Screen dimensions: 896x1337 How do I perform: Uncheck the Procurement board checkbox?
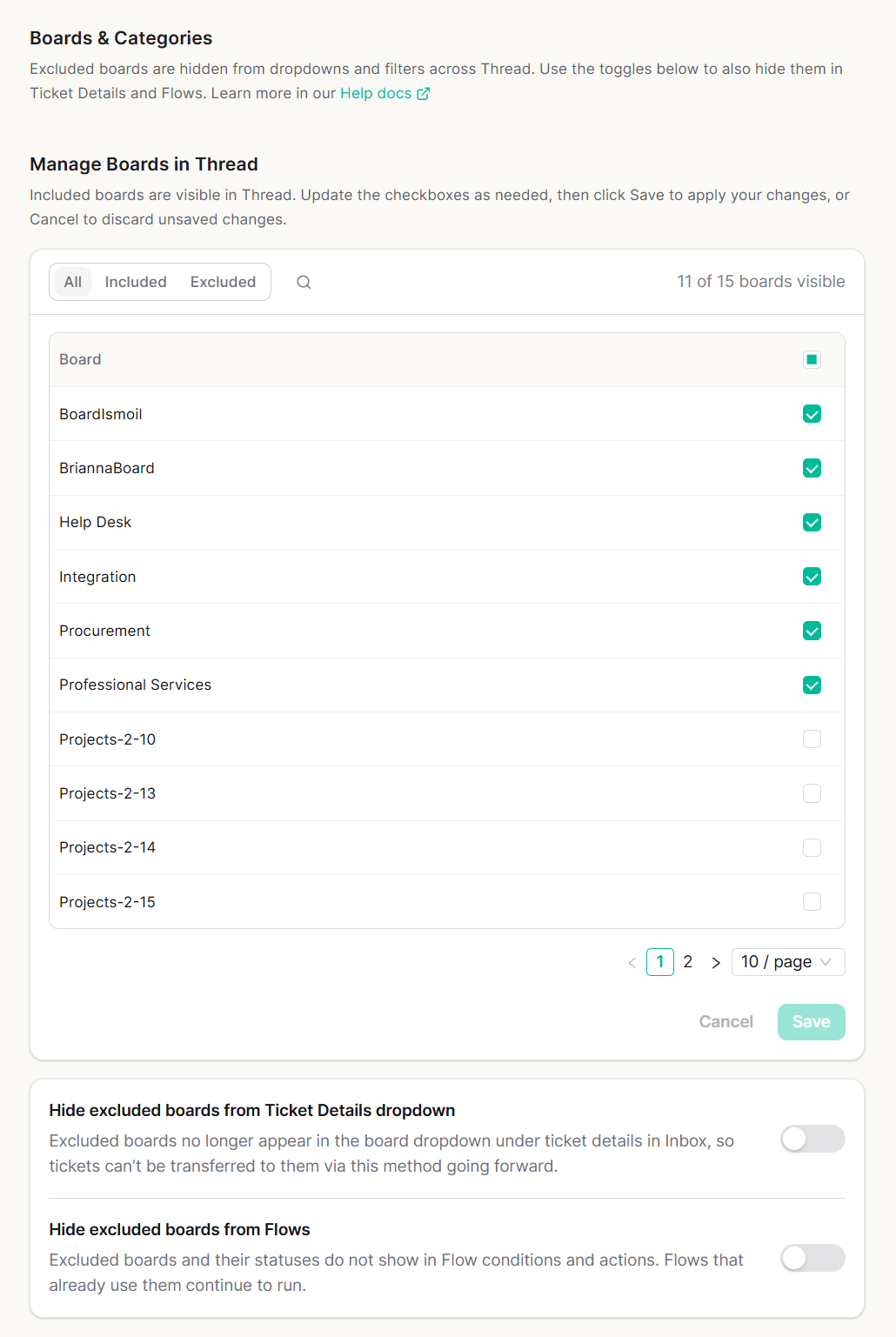click(x=812, y=631)
